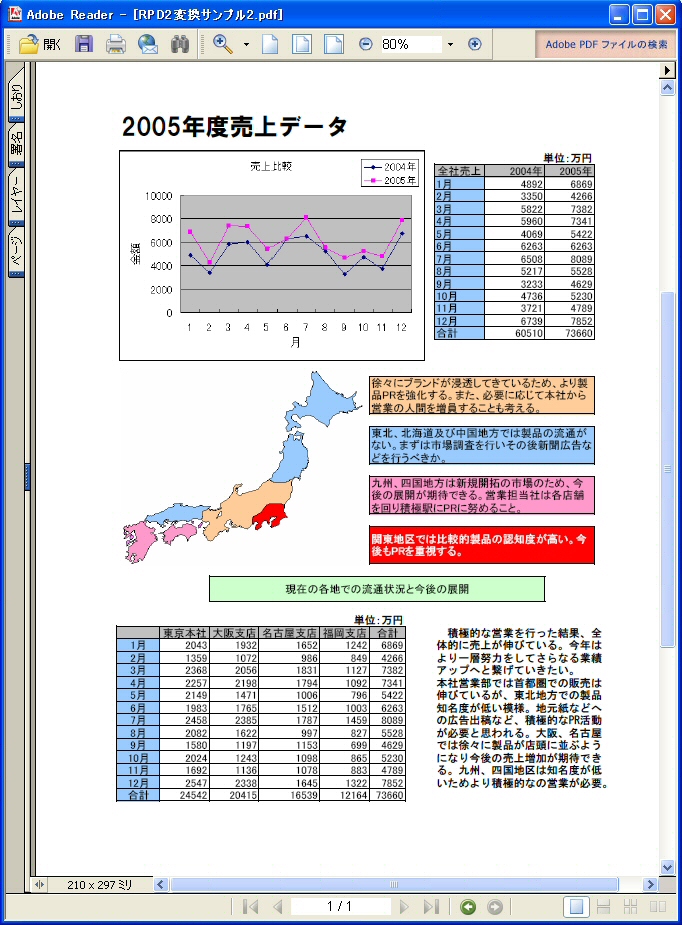Save a copy via the floppy disk icon
The width and height of the screenshot is (682, 925).
[x=84, y=44]
